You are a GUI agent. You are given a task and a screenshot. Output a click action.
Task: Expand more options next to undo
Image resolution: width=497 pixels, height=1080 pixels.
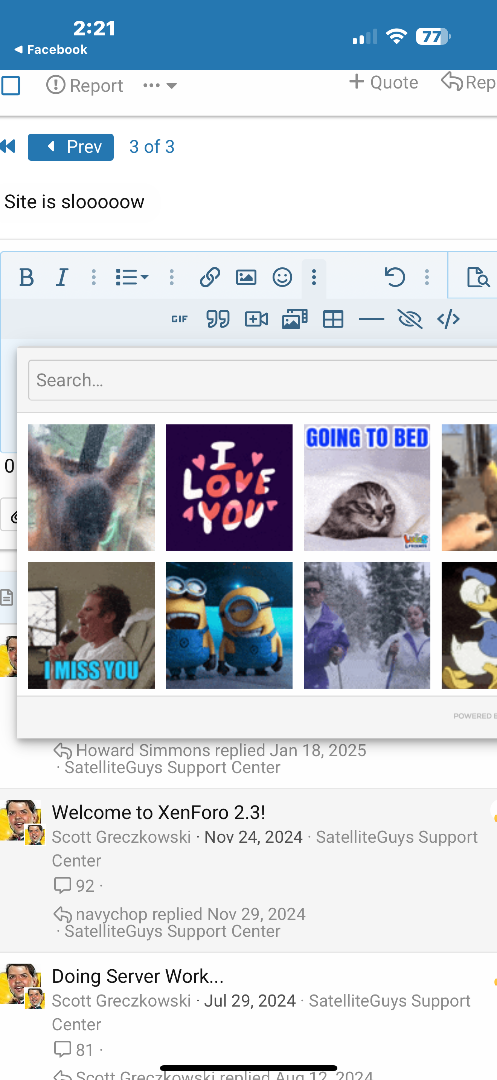[427, 278]
